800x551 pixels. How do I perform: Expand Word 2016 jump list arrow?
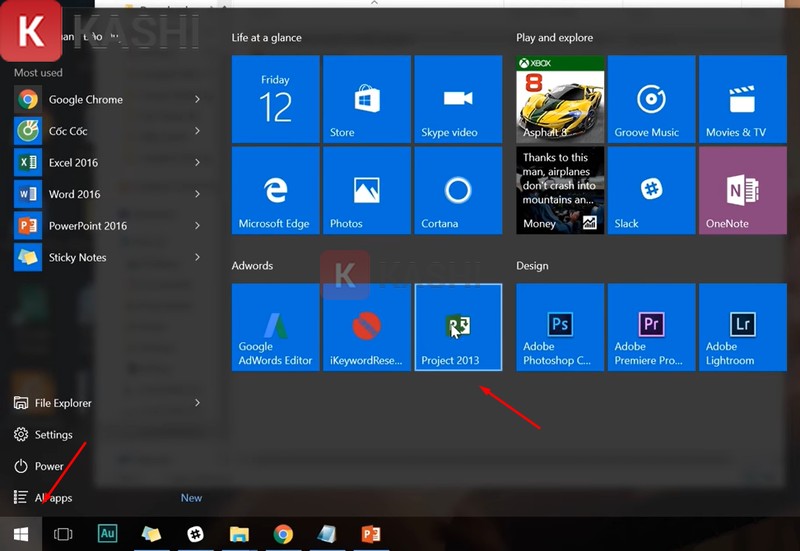click(197, 194)
